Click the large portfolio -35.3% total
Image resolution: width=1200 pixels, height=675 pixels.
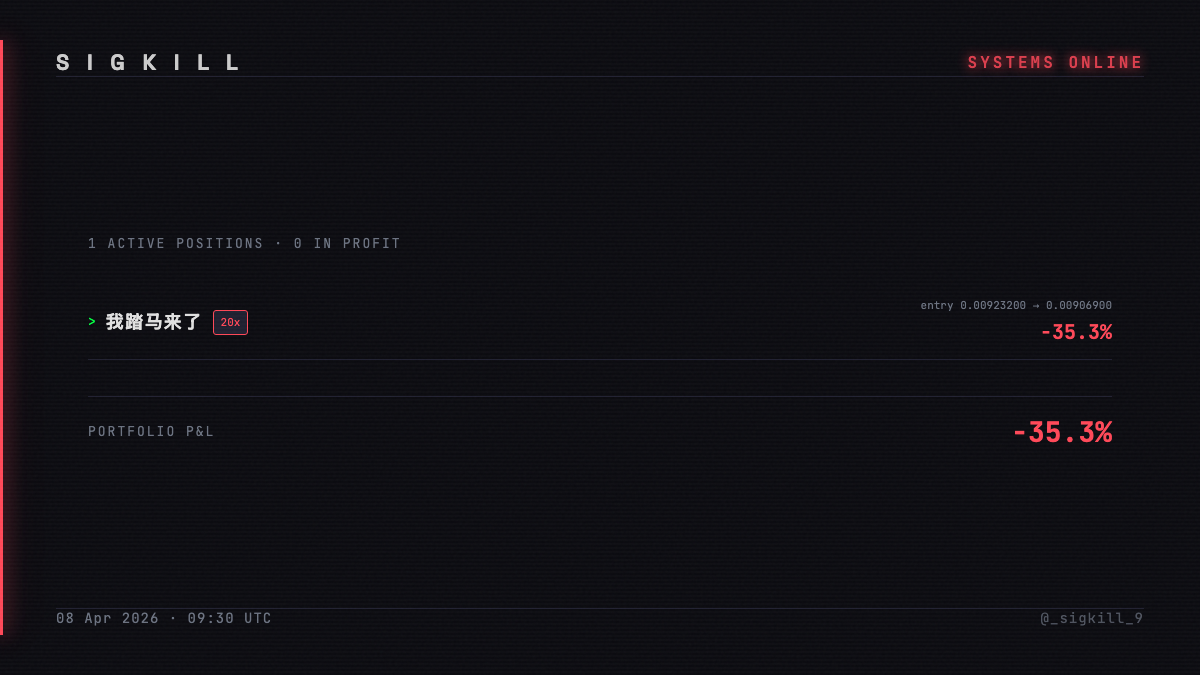pos(1062,432)
